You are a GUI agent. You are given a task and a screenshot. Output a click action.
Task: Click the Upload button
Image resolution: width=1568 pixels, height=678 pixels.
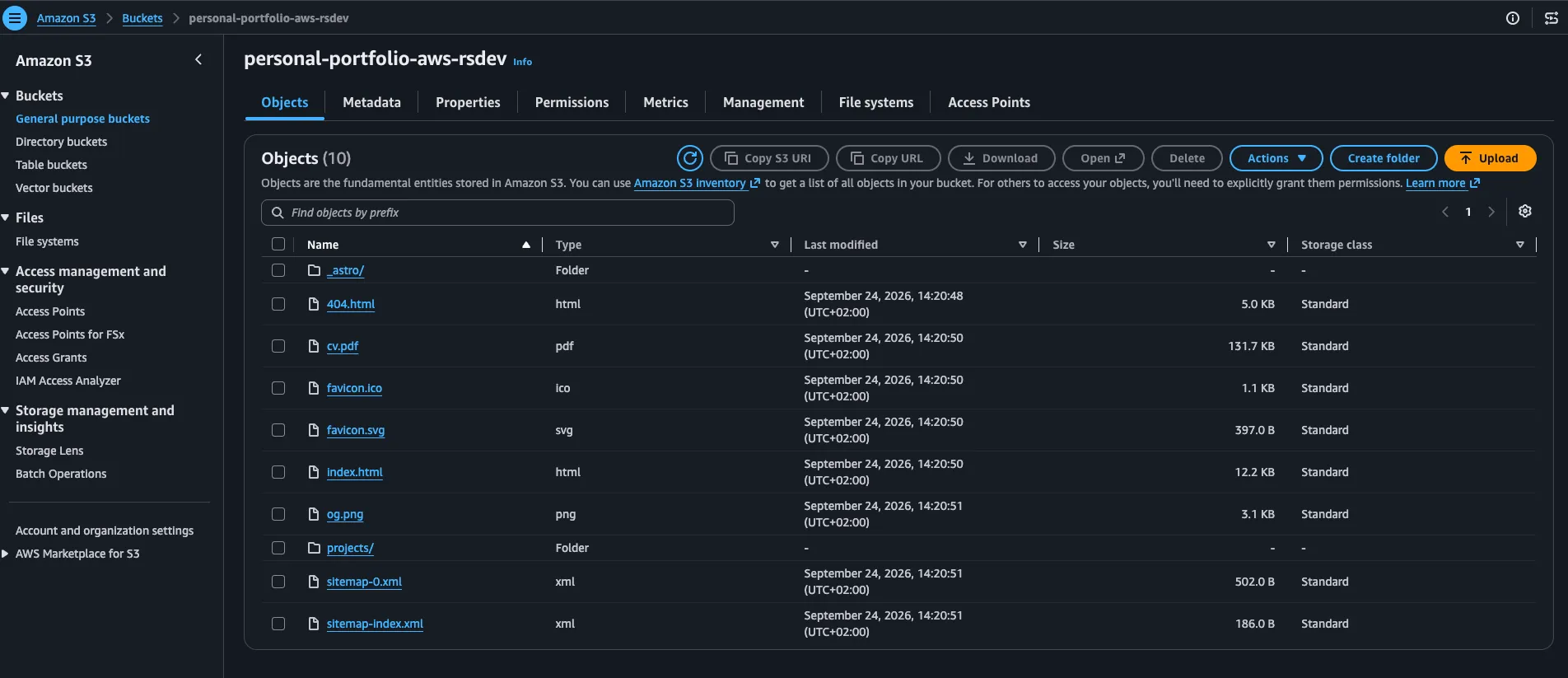coord(1490,158)
